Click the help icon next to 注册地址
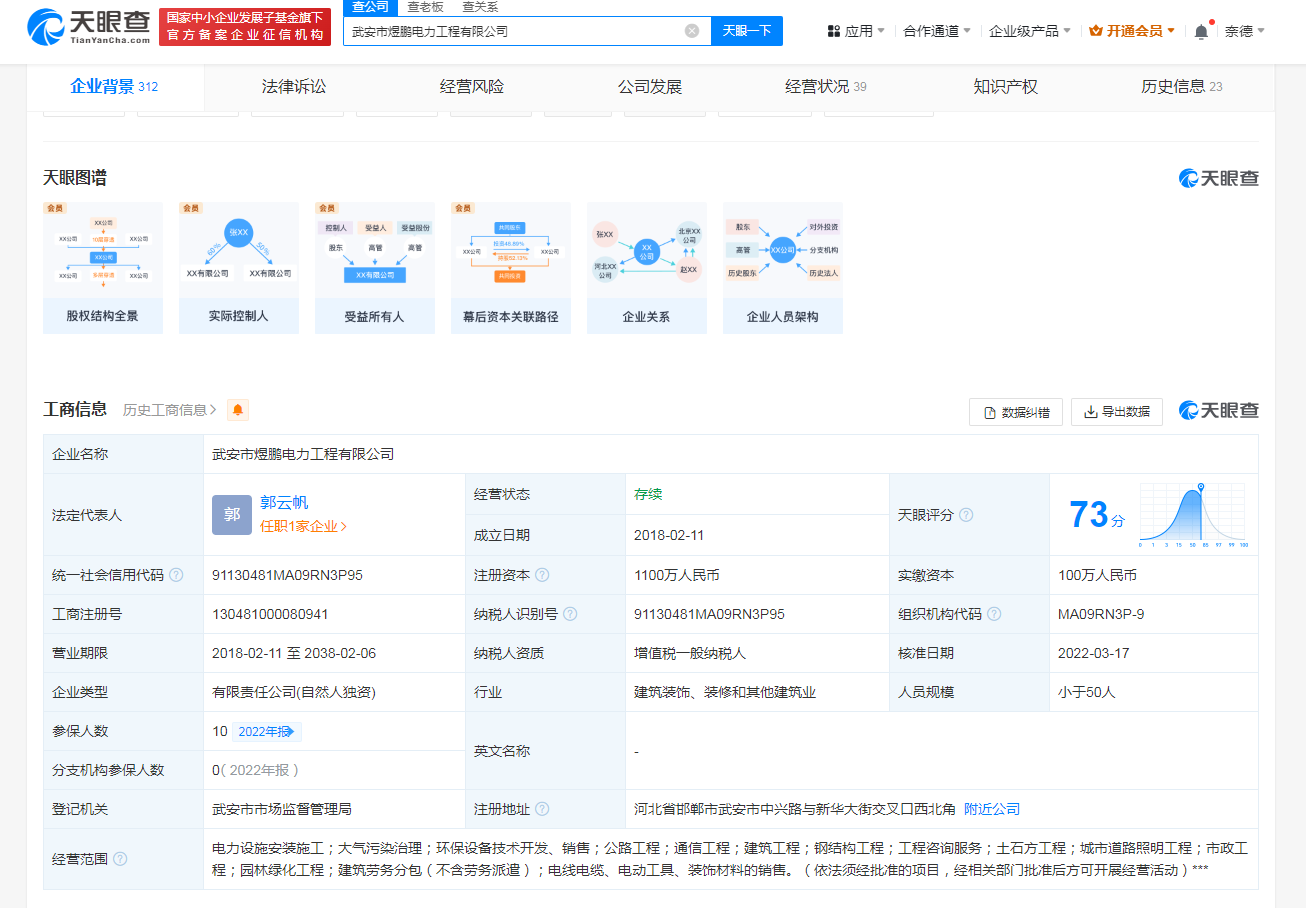Viewport: 1306px width, 908px height. [x=542, y=809]
